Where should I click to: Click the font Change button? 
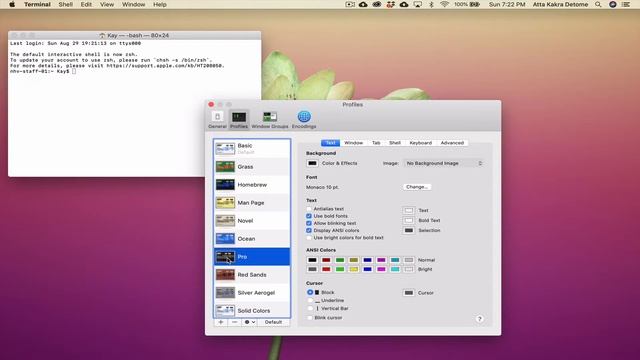(x=417, y=187)
